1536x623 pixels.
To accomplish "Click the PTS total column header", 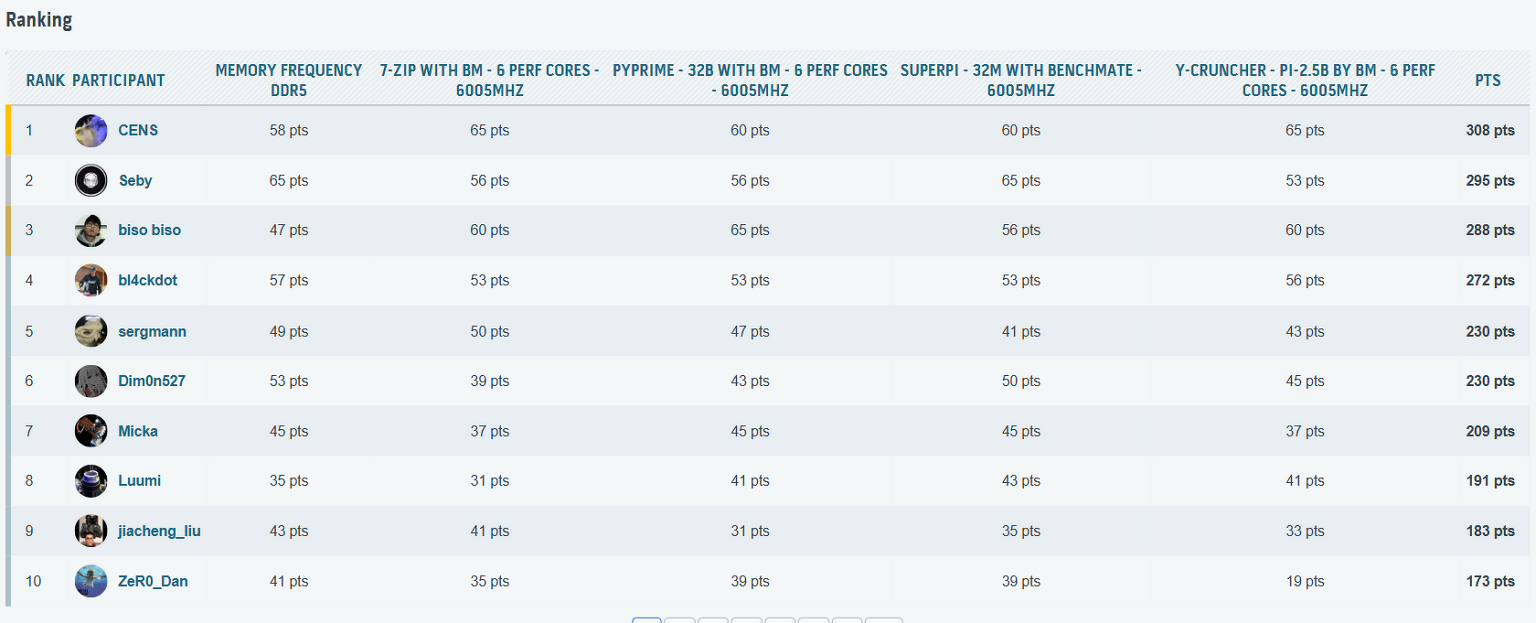I will 1487,80.
